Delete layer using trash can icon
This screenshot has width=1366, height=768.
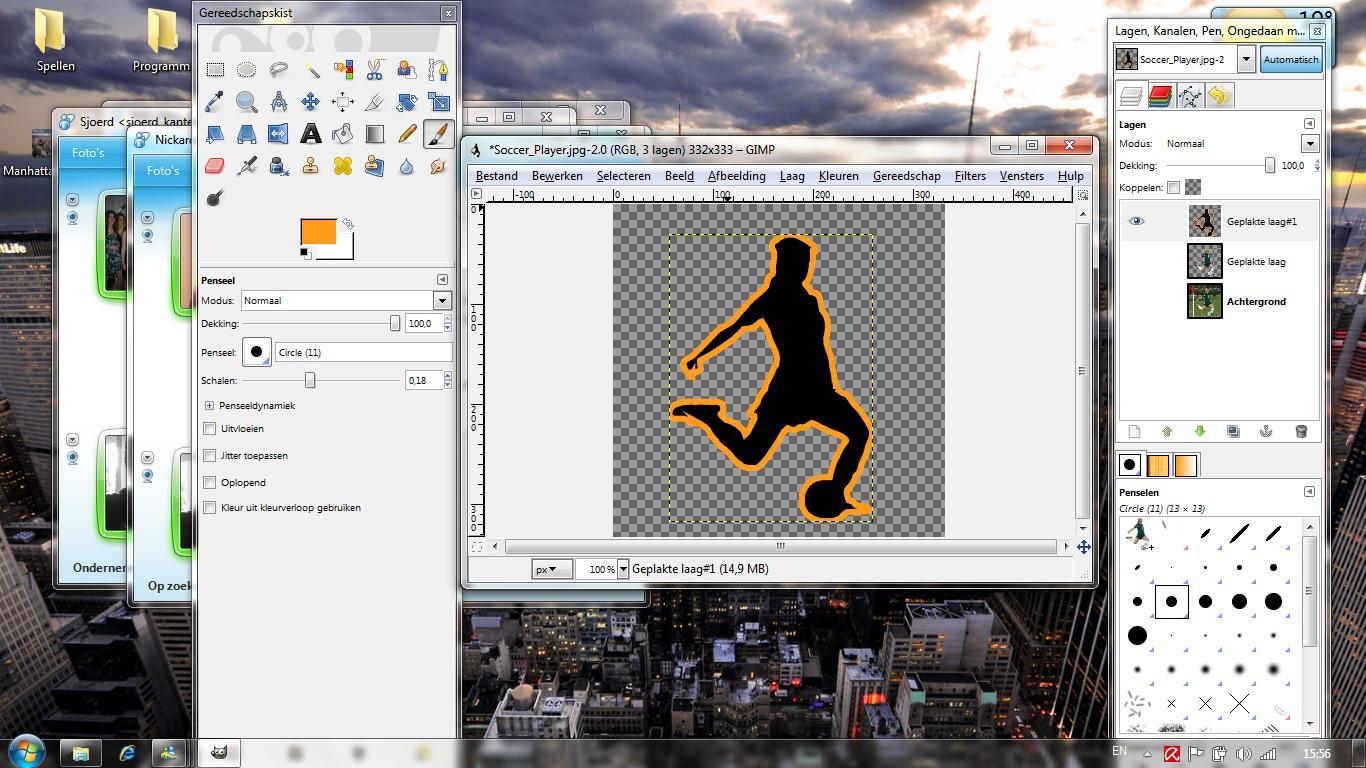click(x=1301, y=431)
